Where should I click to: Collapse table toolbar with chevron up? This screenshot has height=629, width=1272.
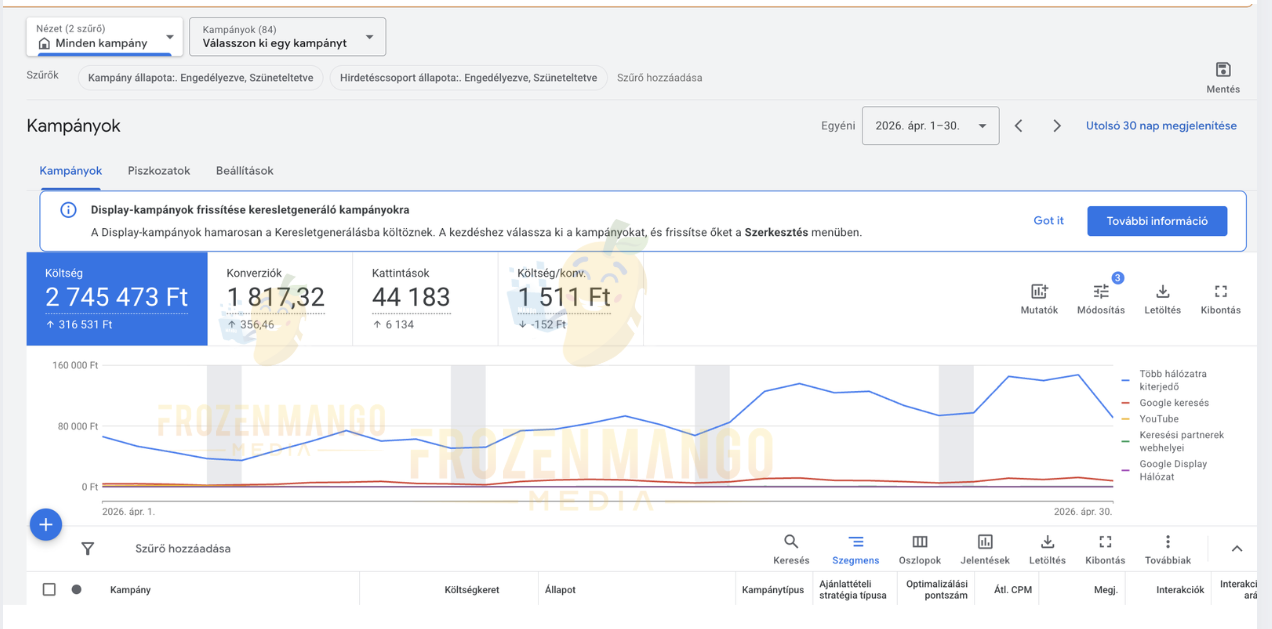1236,548
